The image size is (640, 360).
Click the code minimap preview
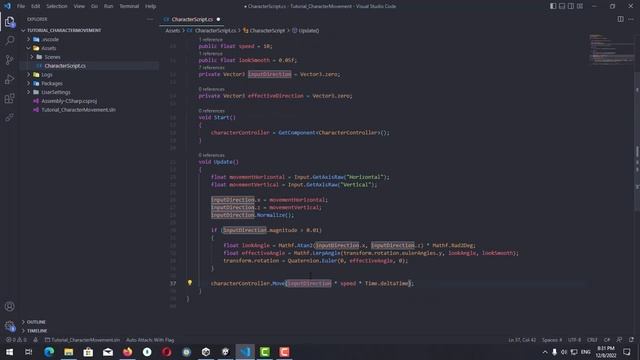pos(611,49)
